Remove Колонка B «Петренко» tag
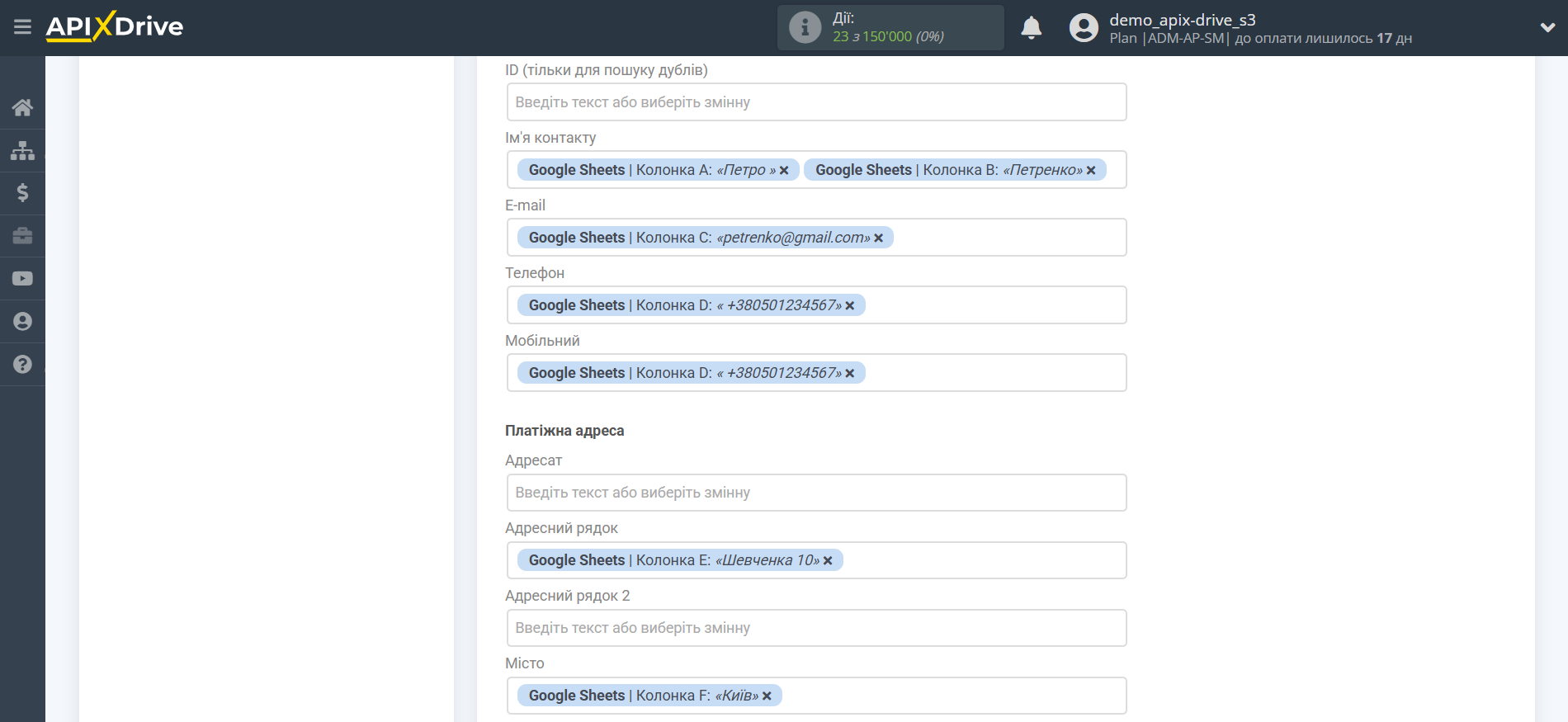 1091,171
